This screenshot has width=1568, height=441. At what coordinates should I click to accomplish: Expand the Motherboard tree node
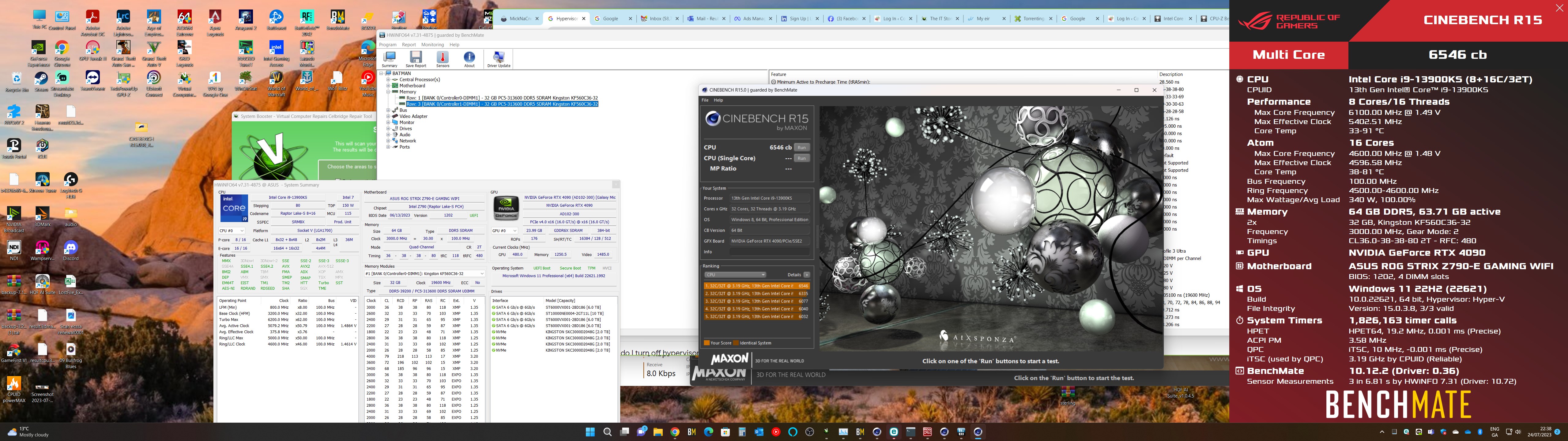388,86
